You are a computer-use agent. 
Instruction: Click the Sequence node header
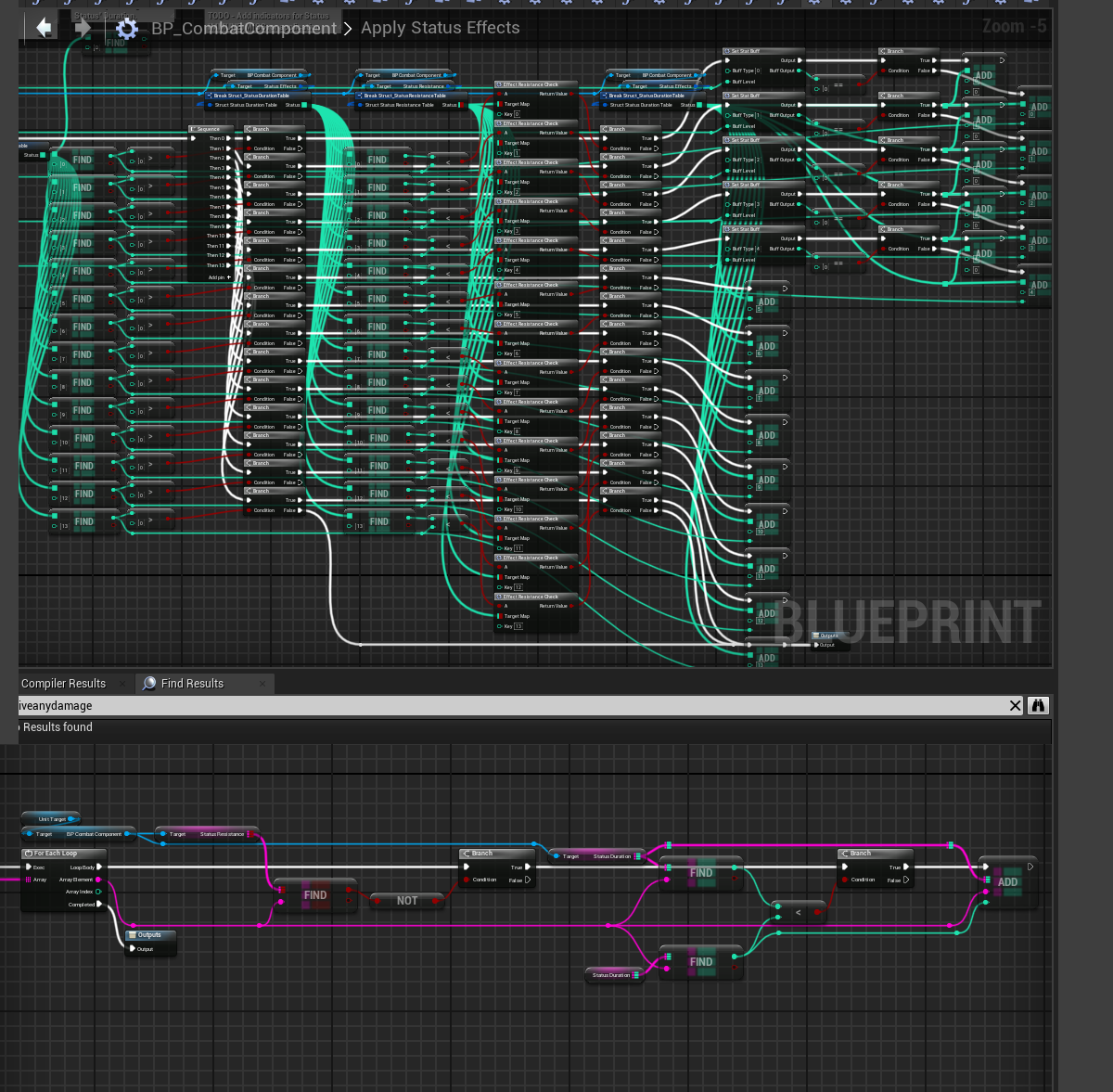tap(210, 129)
